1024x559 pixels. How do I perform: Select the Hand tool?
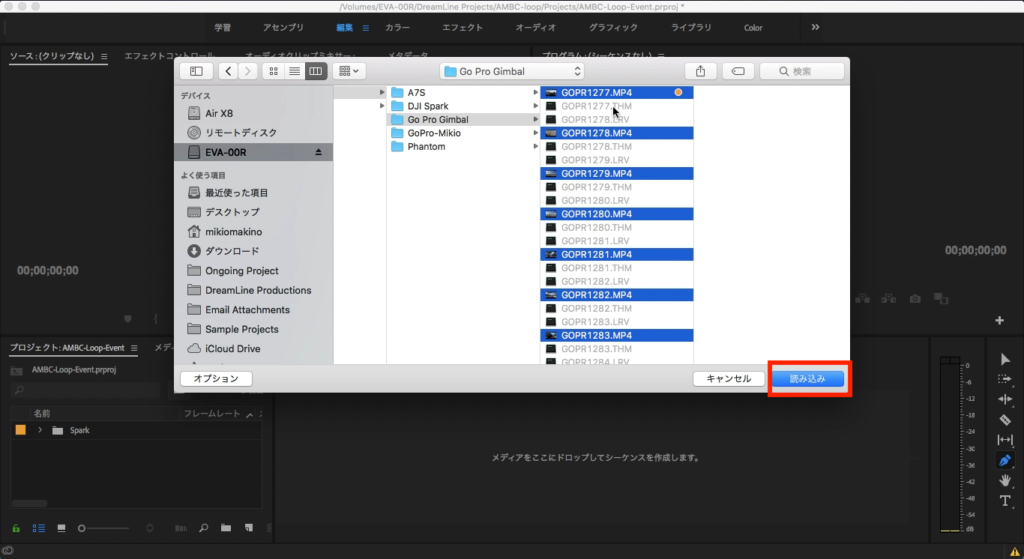pyautogui.click(x=1005, y=481)
